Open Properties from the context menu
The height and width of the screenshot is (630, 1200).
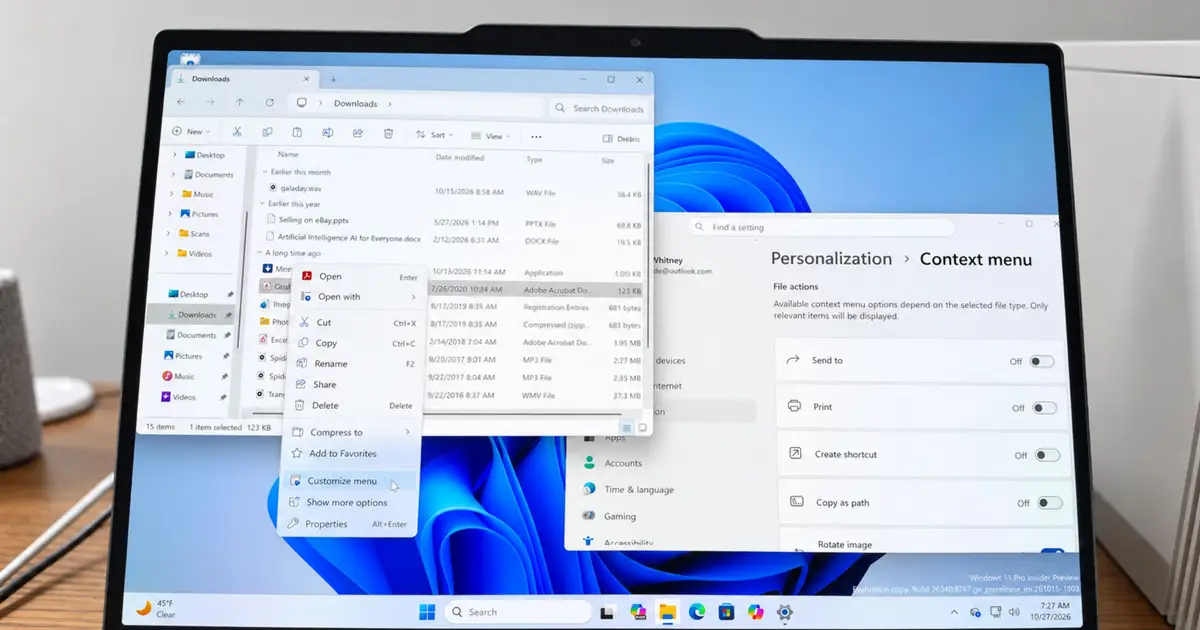[347, 524]
